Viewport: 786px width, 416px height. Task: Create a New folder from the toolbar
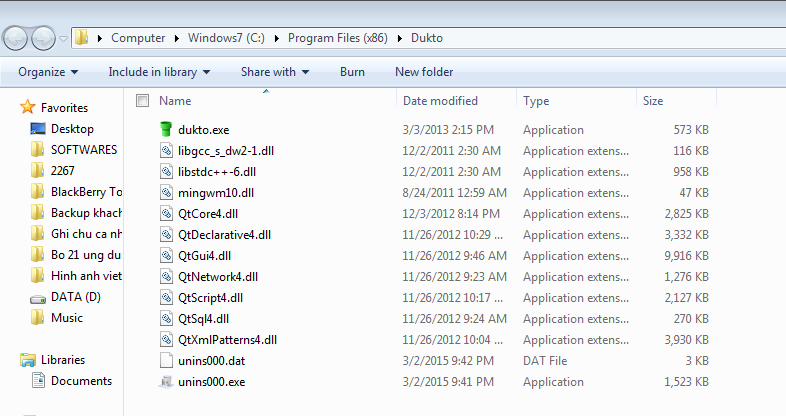pos(424,72)
